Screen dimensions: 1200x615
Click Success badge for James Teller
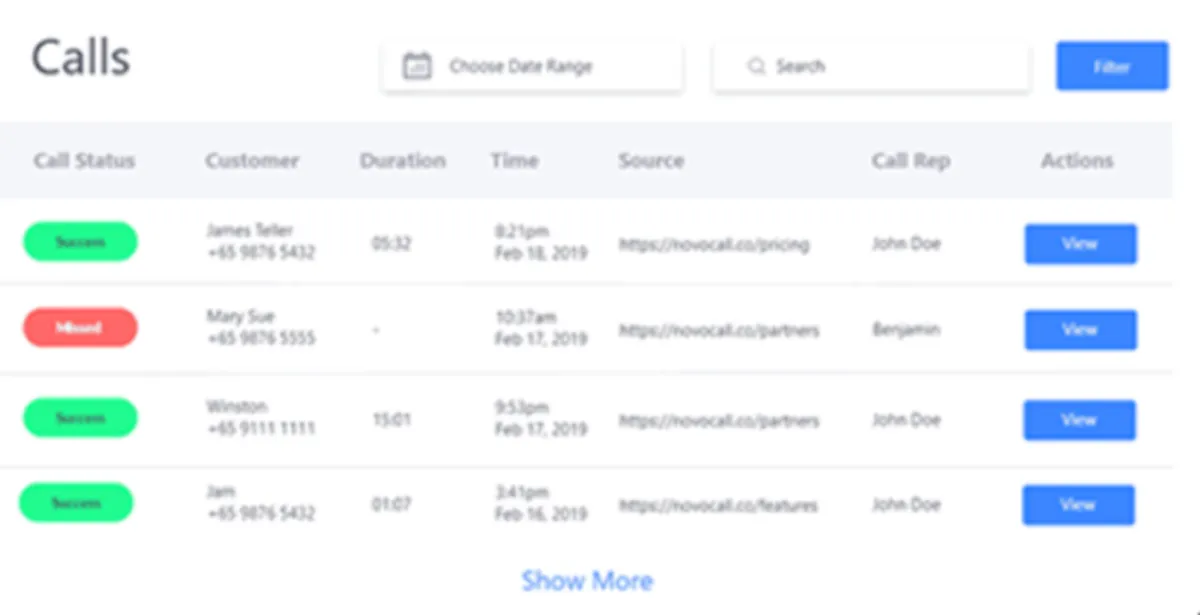point(80,242)
